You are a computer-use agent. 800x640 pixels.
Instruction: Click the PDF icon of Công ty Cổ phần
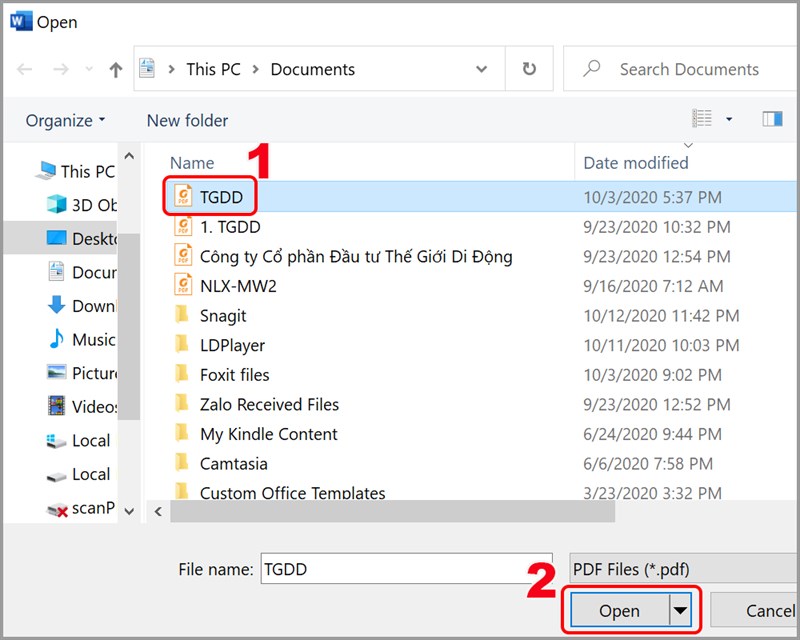183,255
